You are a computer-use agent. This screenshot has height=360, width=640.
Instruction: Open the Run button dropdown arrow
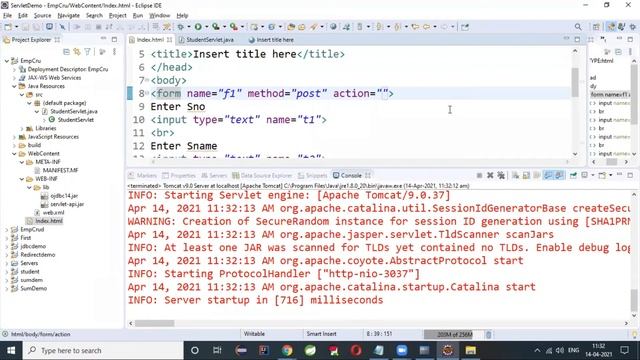pyautogui.click(x=206, y=27)
